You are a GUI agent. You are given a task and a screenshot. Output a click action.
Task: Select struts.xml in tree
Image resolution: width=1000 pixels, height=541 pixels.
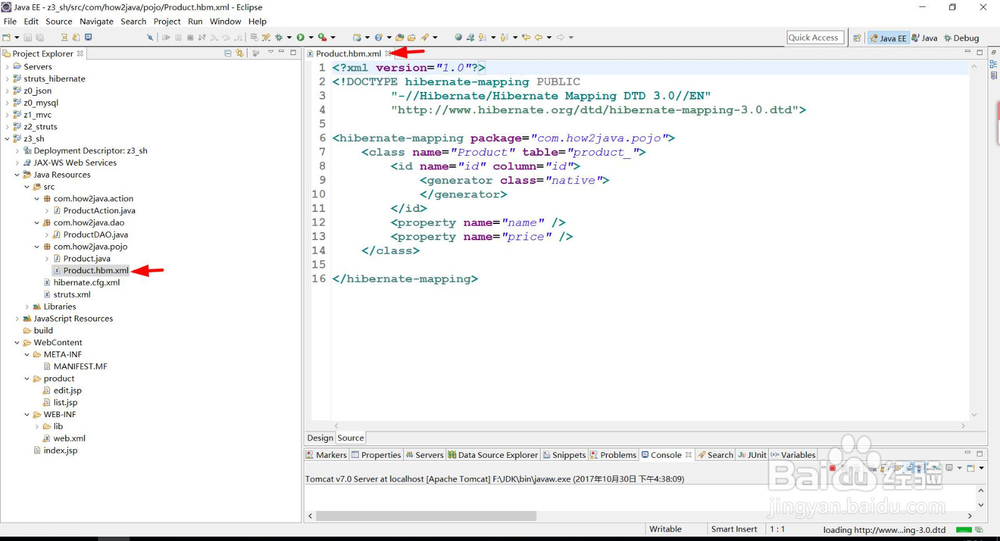(x=71, y=295)
